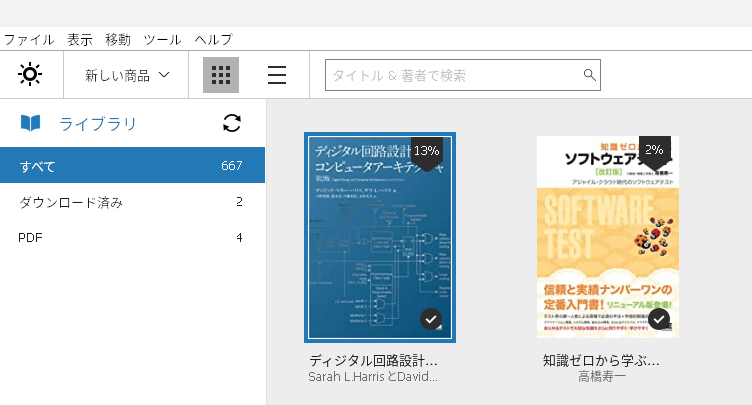Open the 移動 menu
Image resolution: width=752 pixels, height=405 pixels.
click(118, 39)
